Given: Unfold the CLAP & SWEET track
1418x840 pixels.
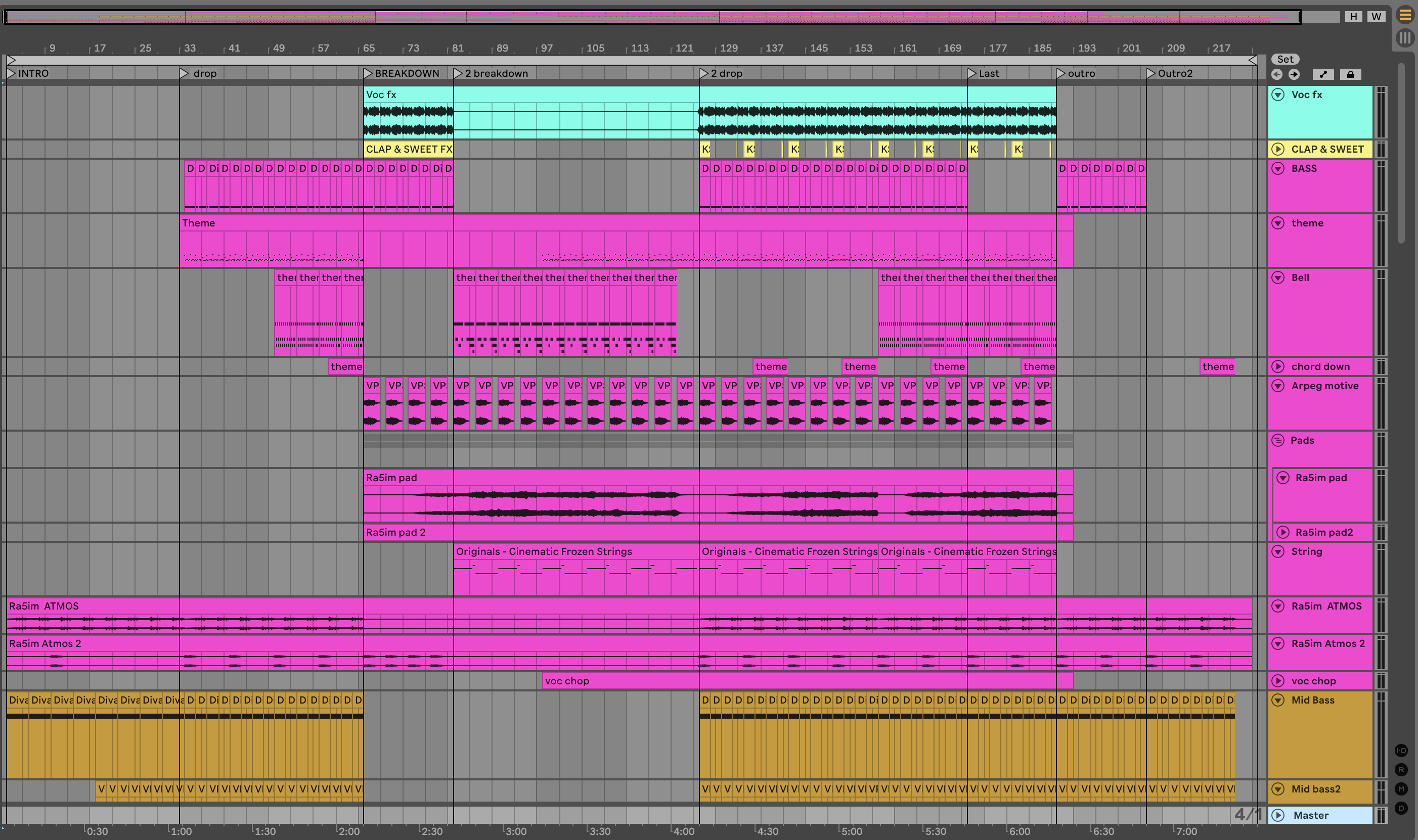Looking at the screenshot, I should (1278, 150).
